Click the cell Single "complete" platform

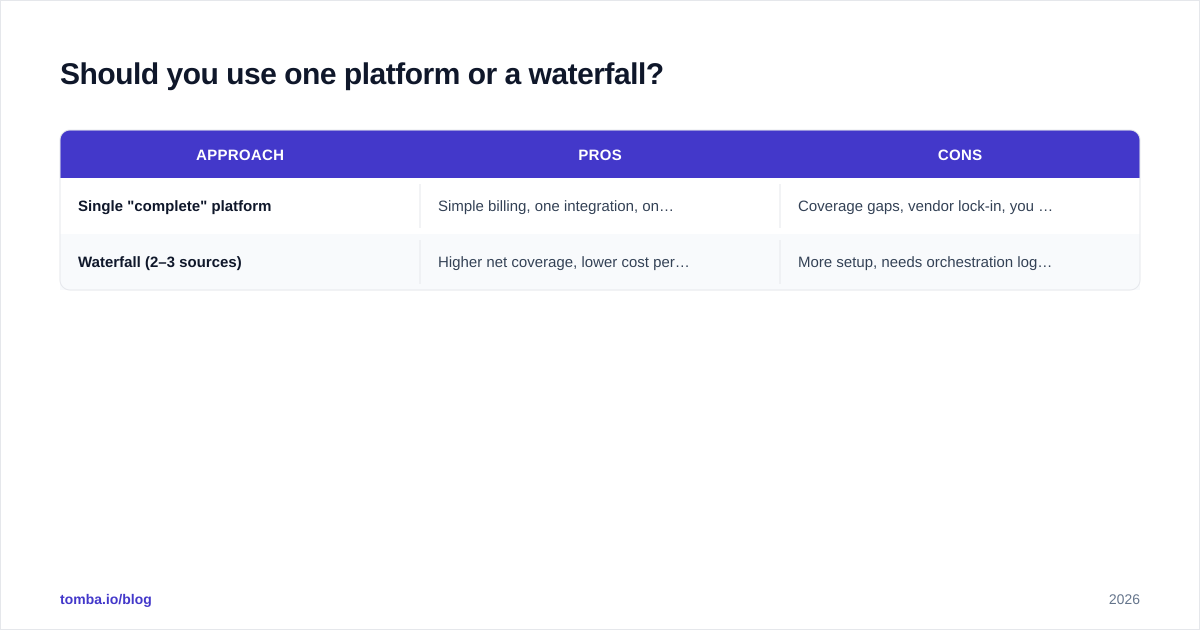click(240, 206)
